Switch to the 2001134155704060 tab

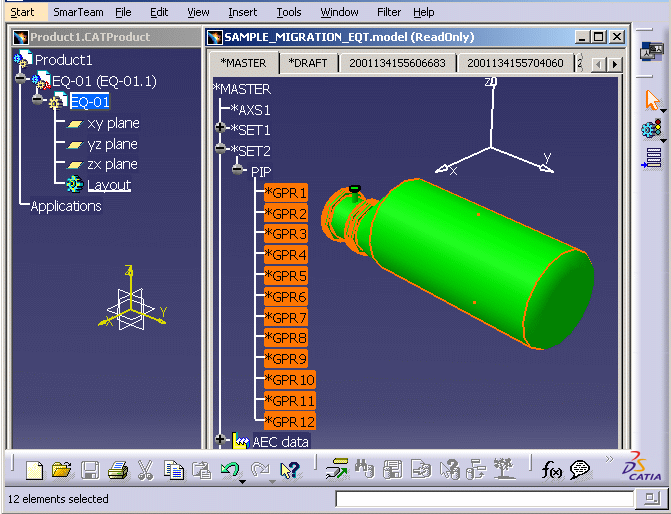515,63
